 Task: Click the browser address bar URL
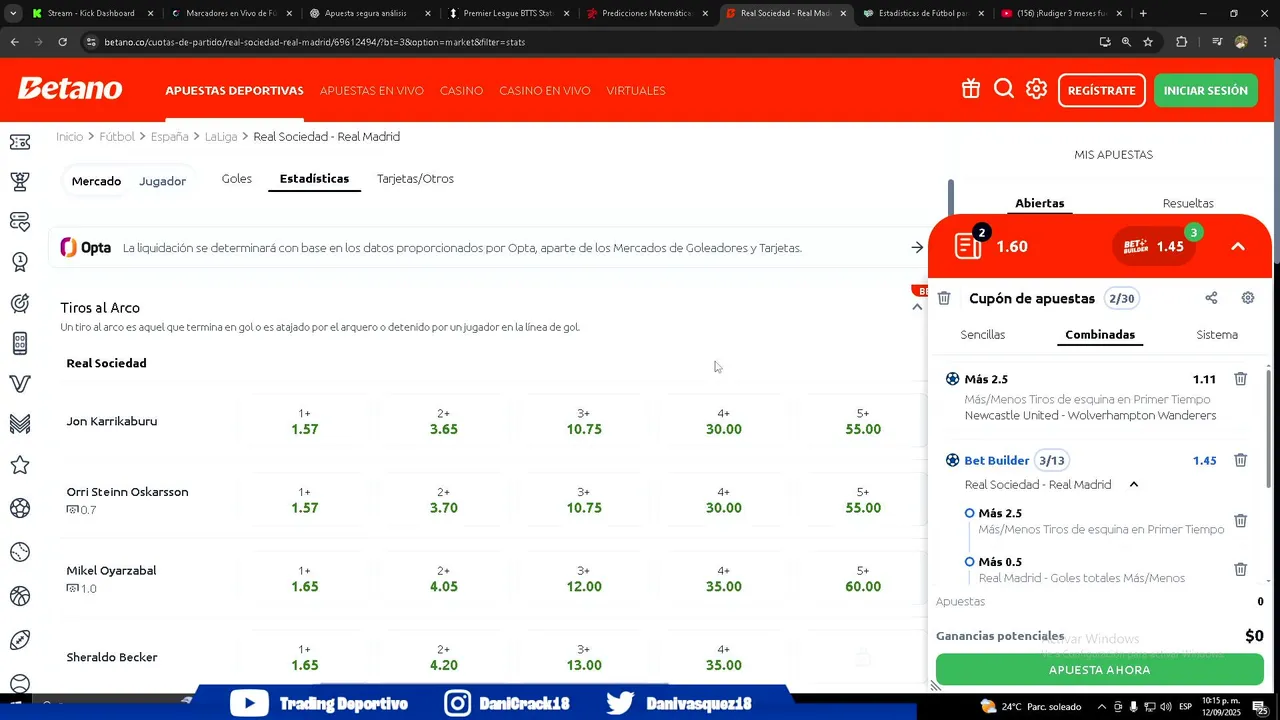pos(314,42)
